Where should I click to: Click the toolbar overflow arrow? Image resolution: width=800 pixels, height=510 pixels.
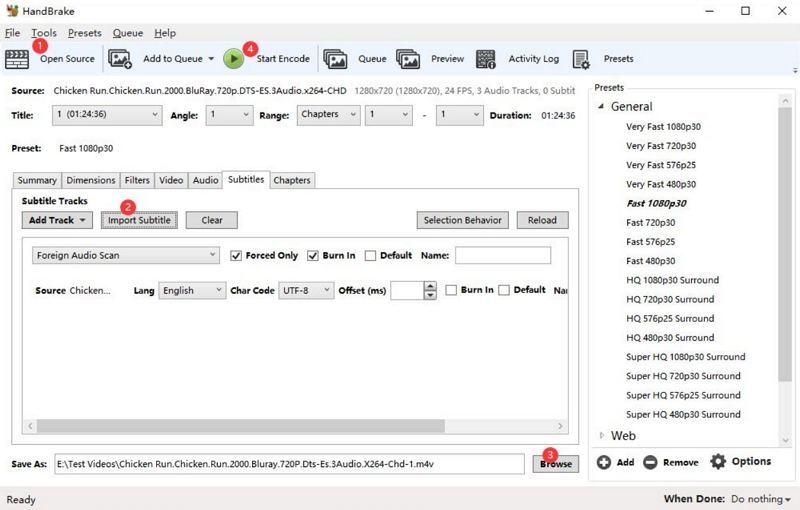pyautogui.click(x=795, y=70)
